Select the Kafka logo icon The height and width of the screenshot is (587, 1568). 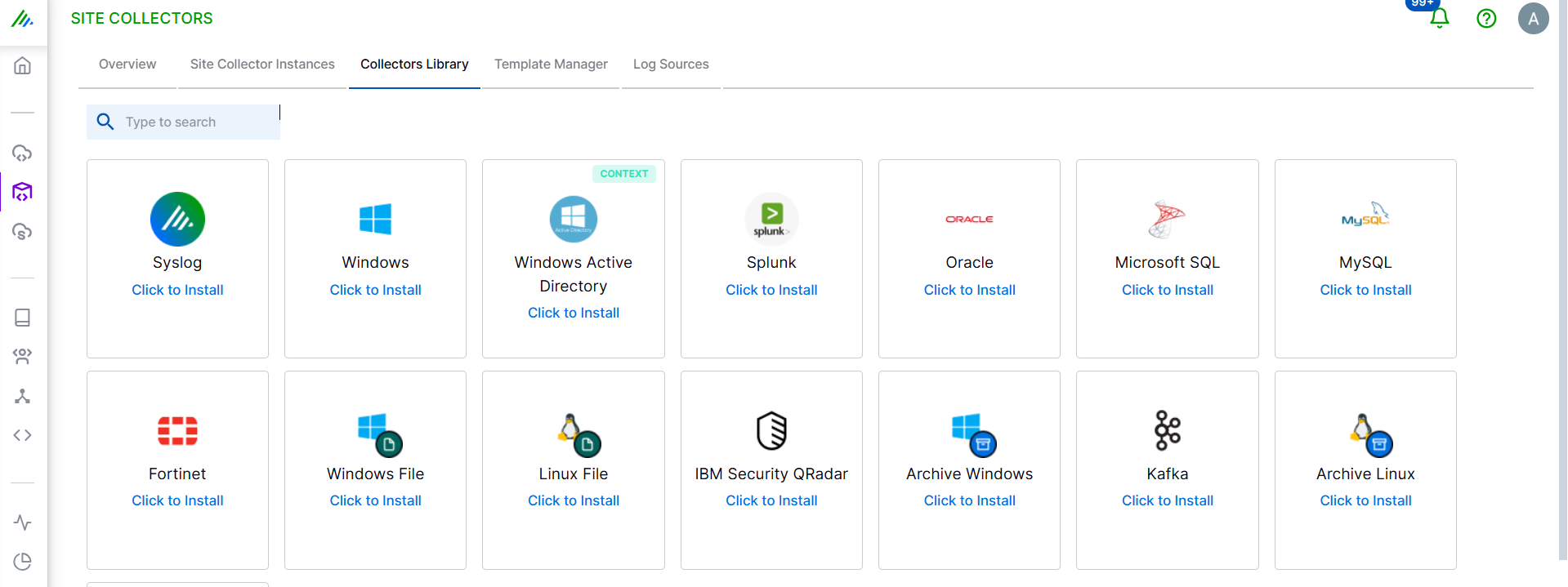(x=1167, y=430)
